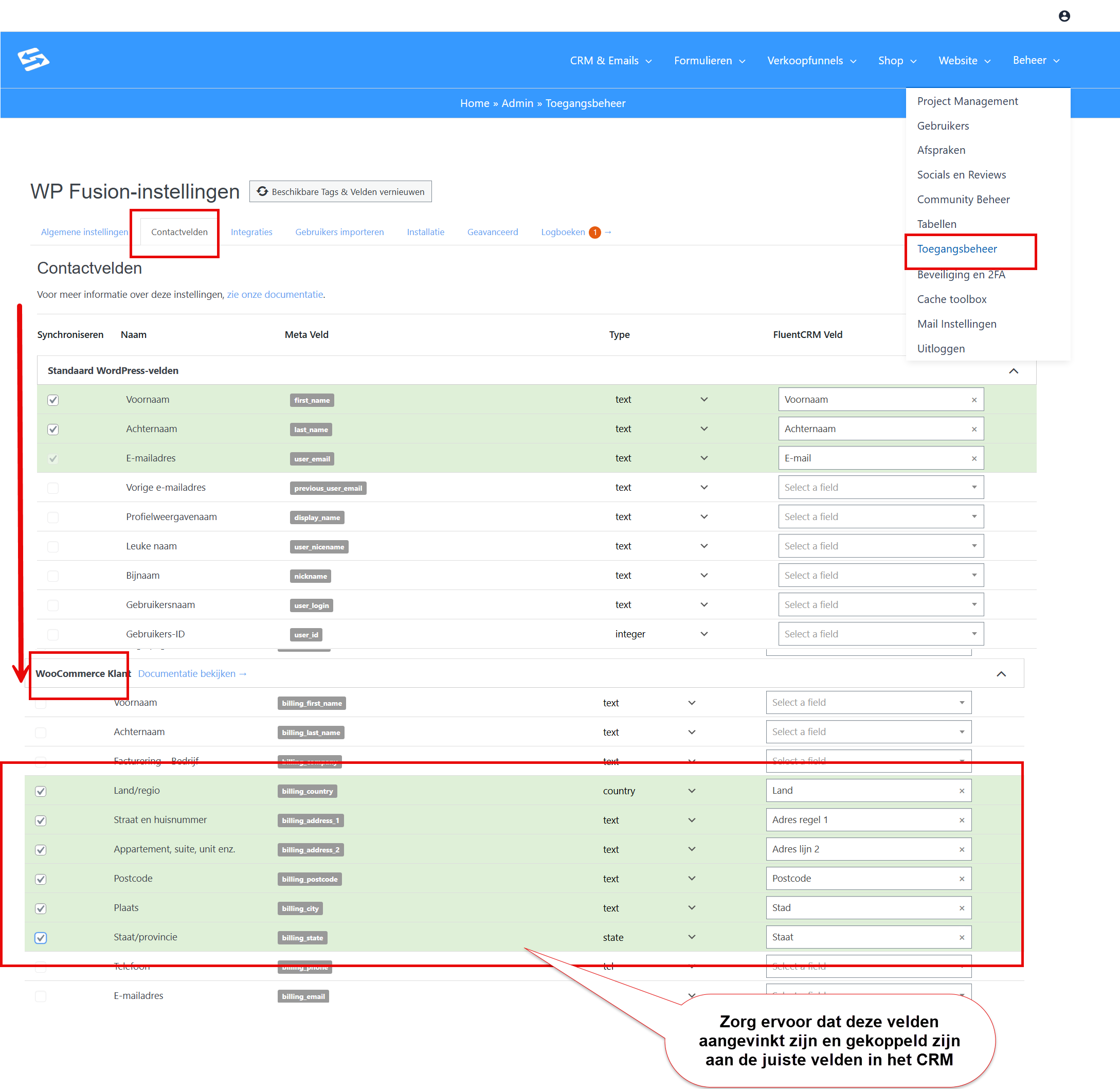Toggle sync for Straat en huisnummer
1120x1089 pixels.
point(41,820)
